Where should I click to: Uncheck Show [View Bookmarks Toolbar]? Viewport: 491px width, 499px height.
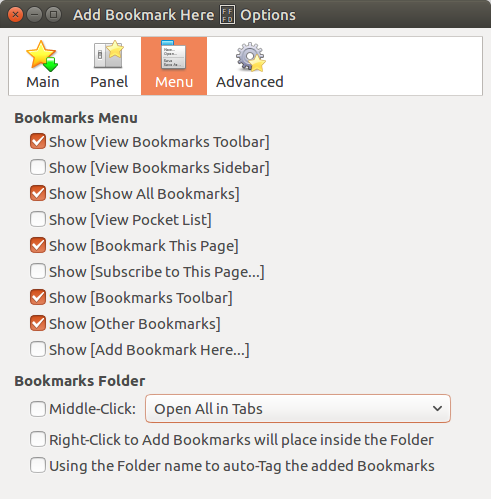click(38, 141)
